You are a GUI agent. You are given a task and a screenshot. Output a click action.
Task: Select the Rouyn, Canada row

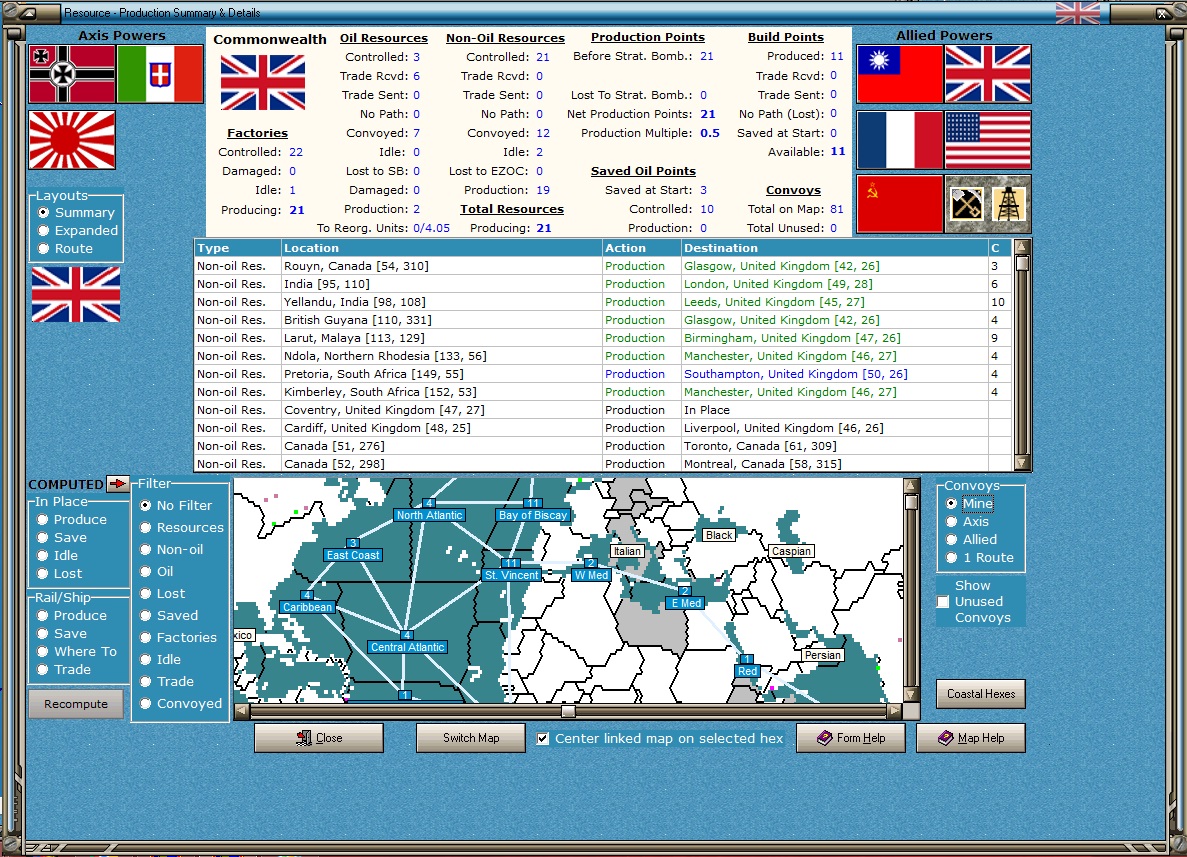click(603, 266)
